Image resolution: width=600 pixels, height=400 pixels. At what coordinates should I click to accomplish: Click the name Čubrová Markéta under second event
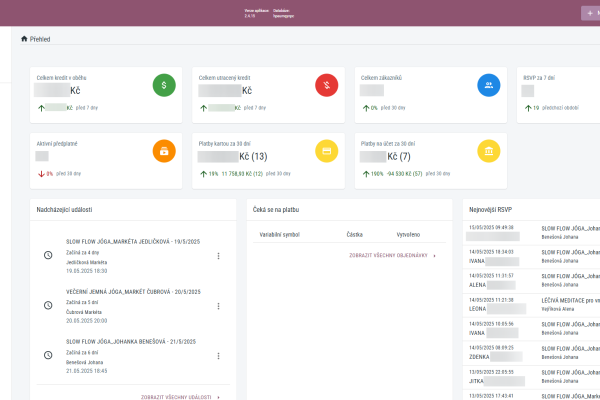[x=83, y=312]
